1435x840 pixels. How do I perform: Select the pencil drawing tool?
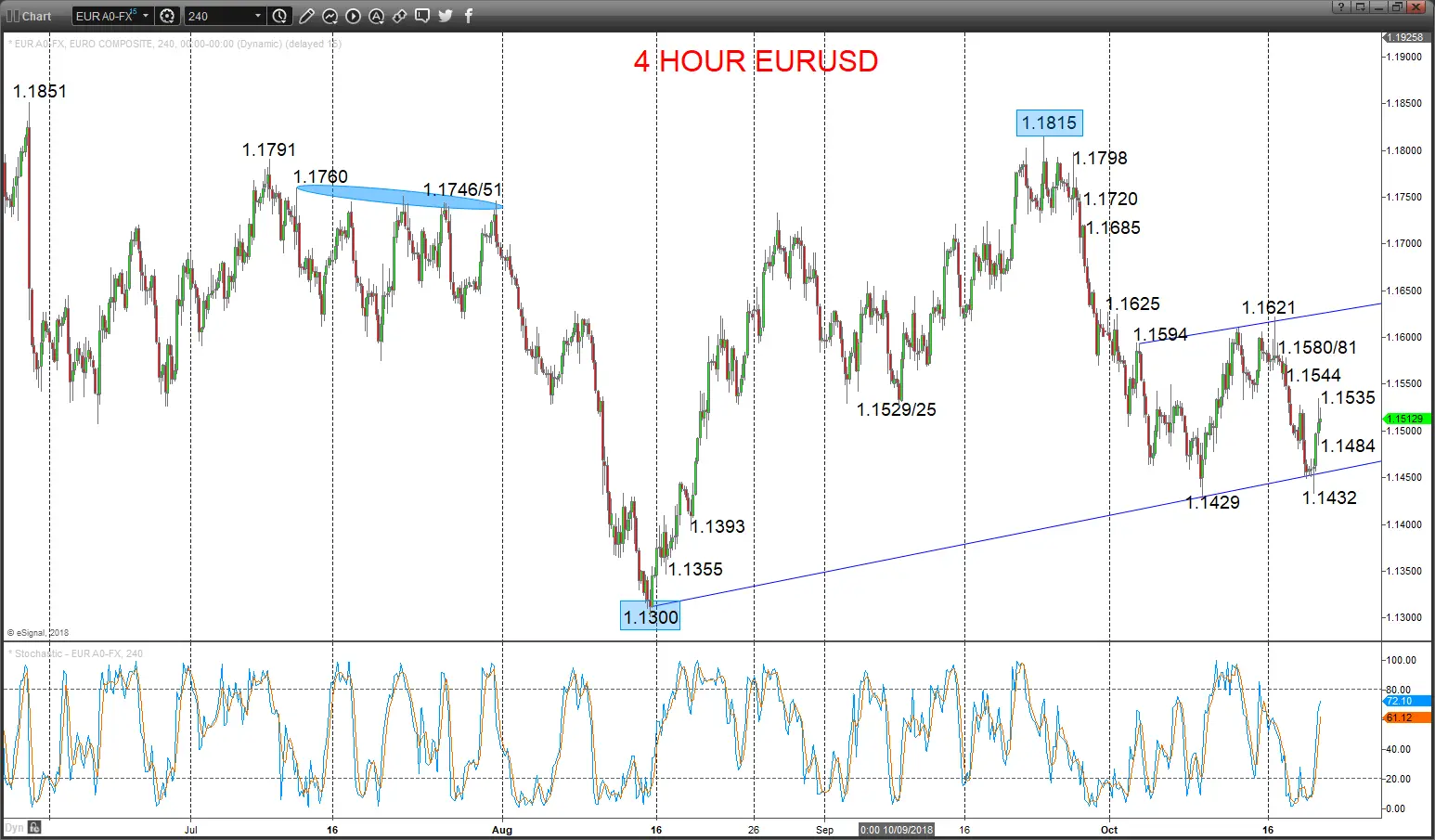(306, 16)
